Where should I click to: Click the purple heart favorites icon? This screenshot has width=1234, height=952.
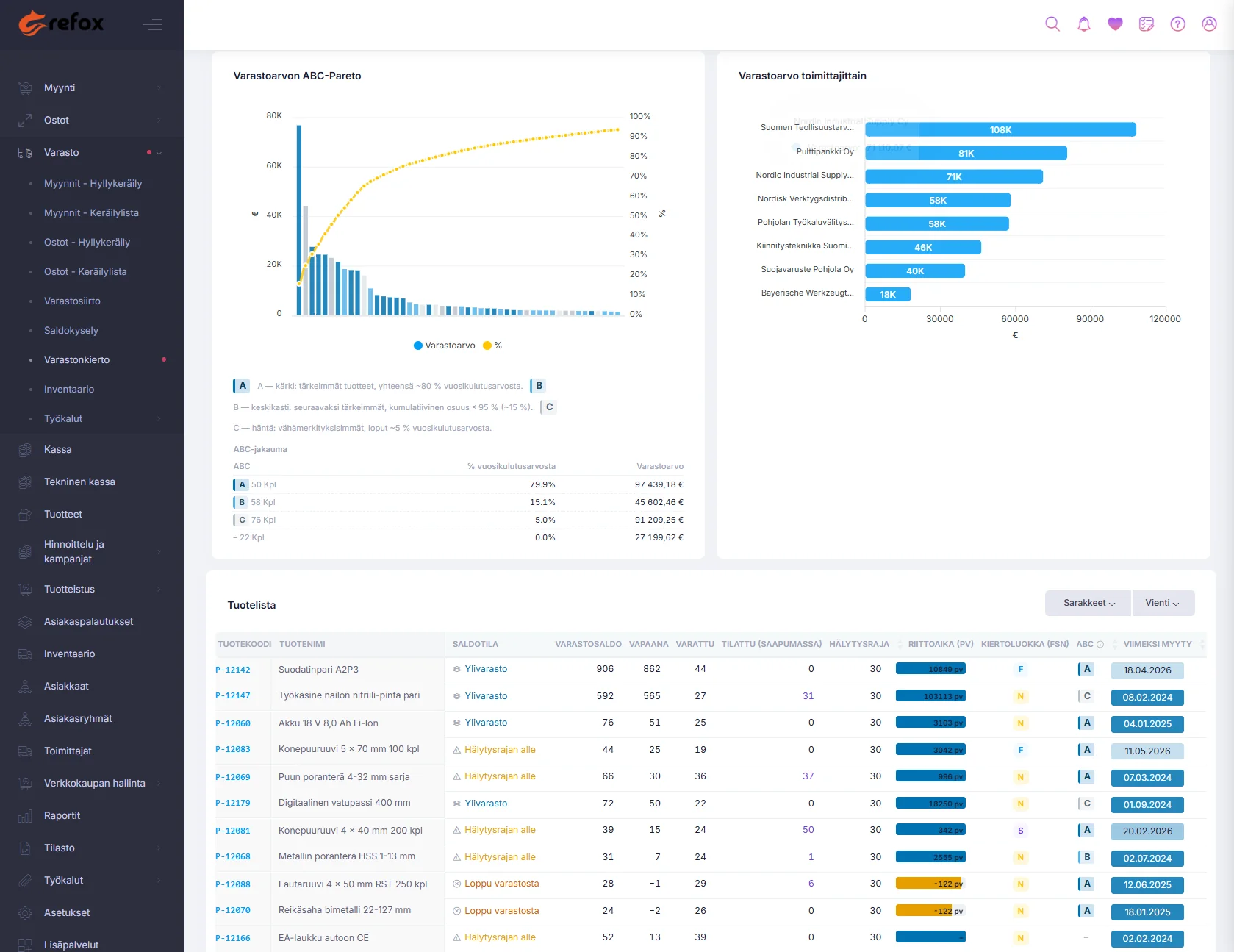(1116, 24)
